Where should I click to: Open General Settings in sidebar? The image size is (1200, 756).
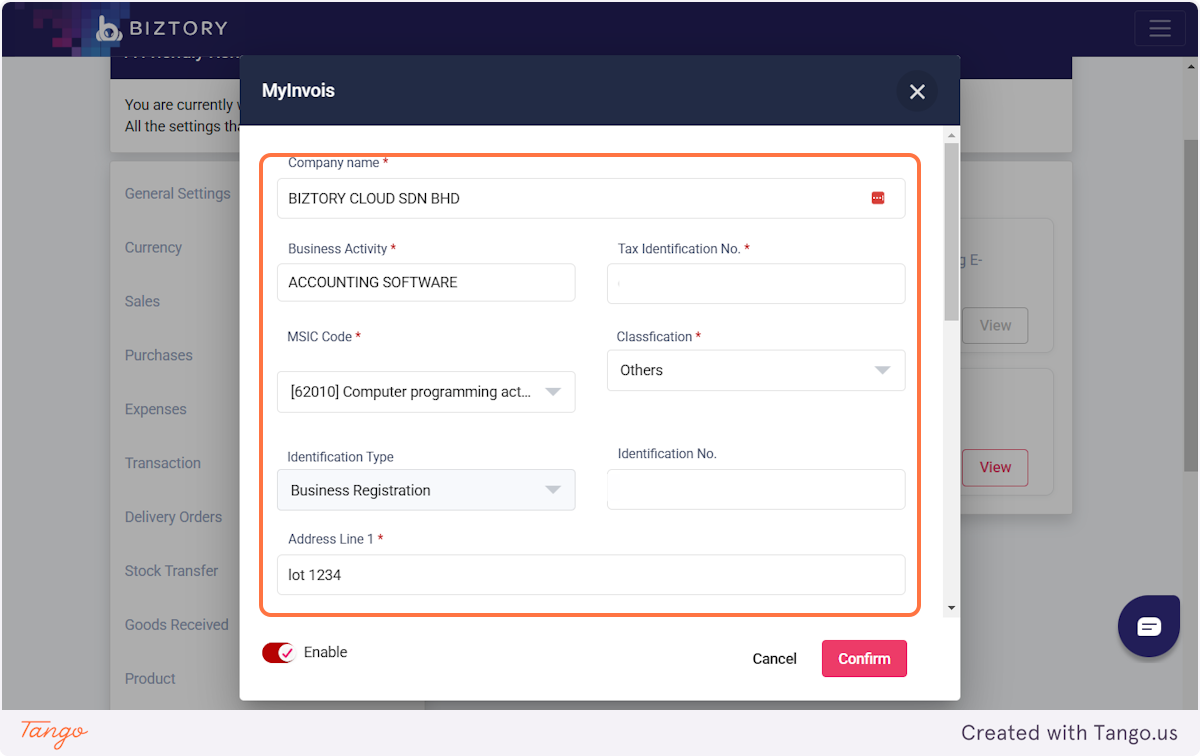(x=177, y=194)
